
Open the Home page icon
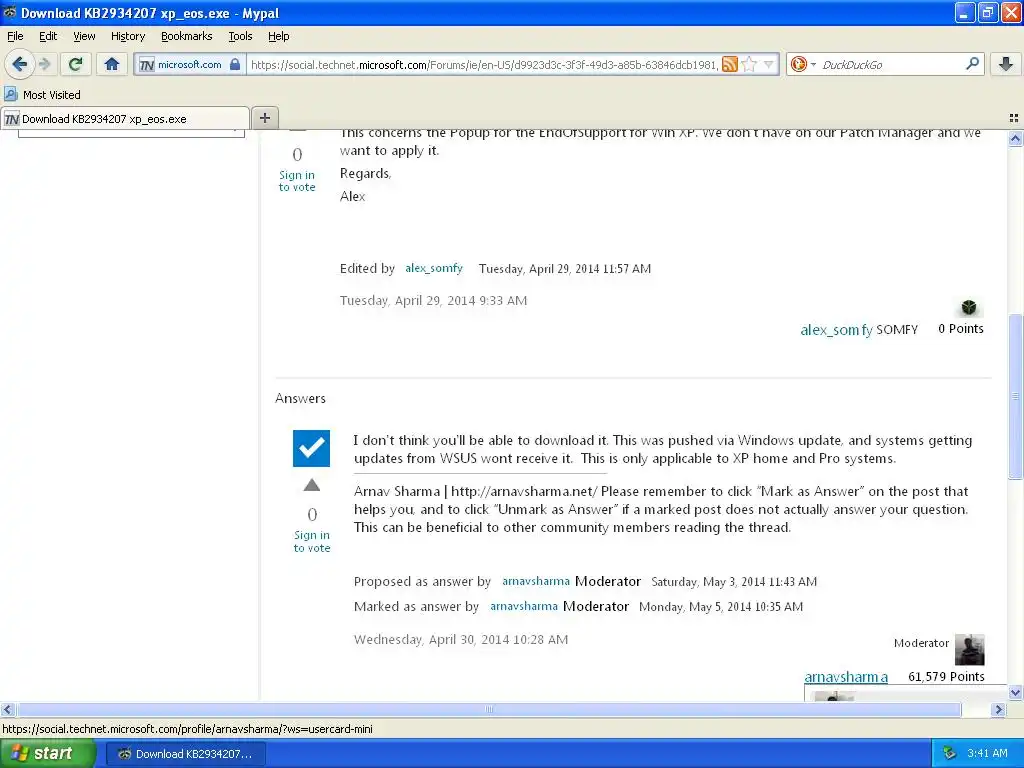pyautogui.click(x=112, y=64)
